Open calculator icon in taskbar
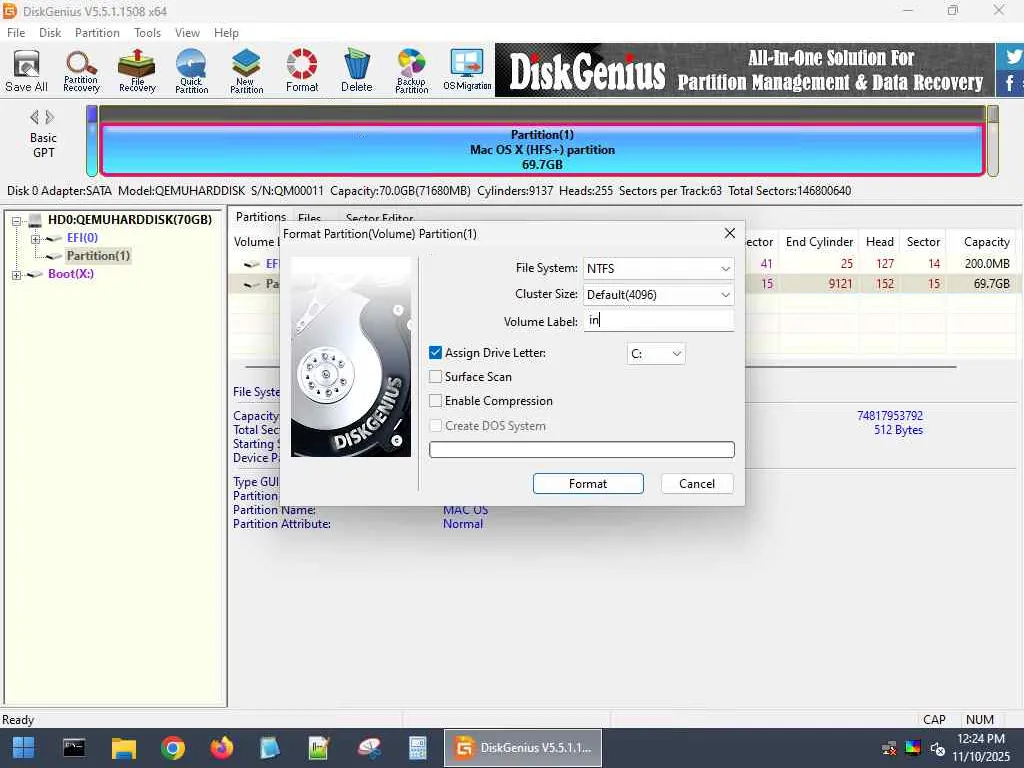Screen dimensions: 1024x768 [417, 748]
